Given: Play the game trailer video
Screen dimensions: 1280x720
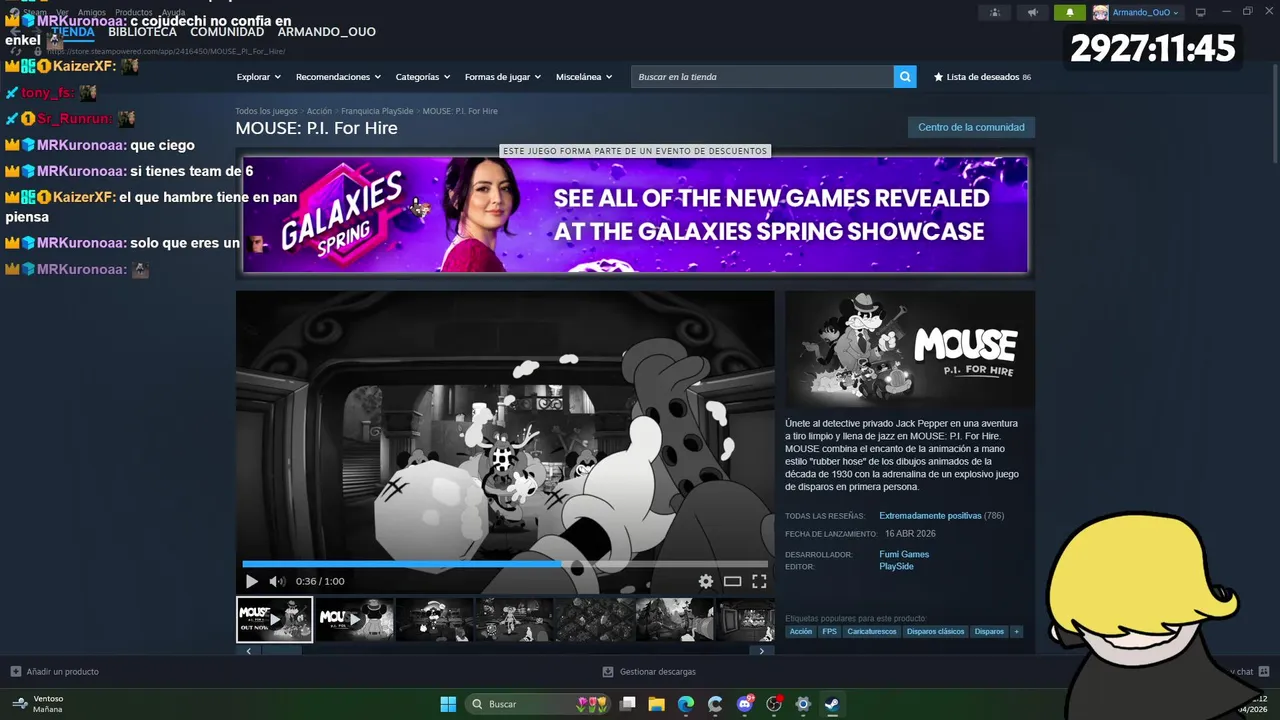Looking at the screenshot, I should click(251, 581).
